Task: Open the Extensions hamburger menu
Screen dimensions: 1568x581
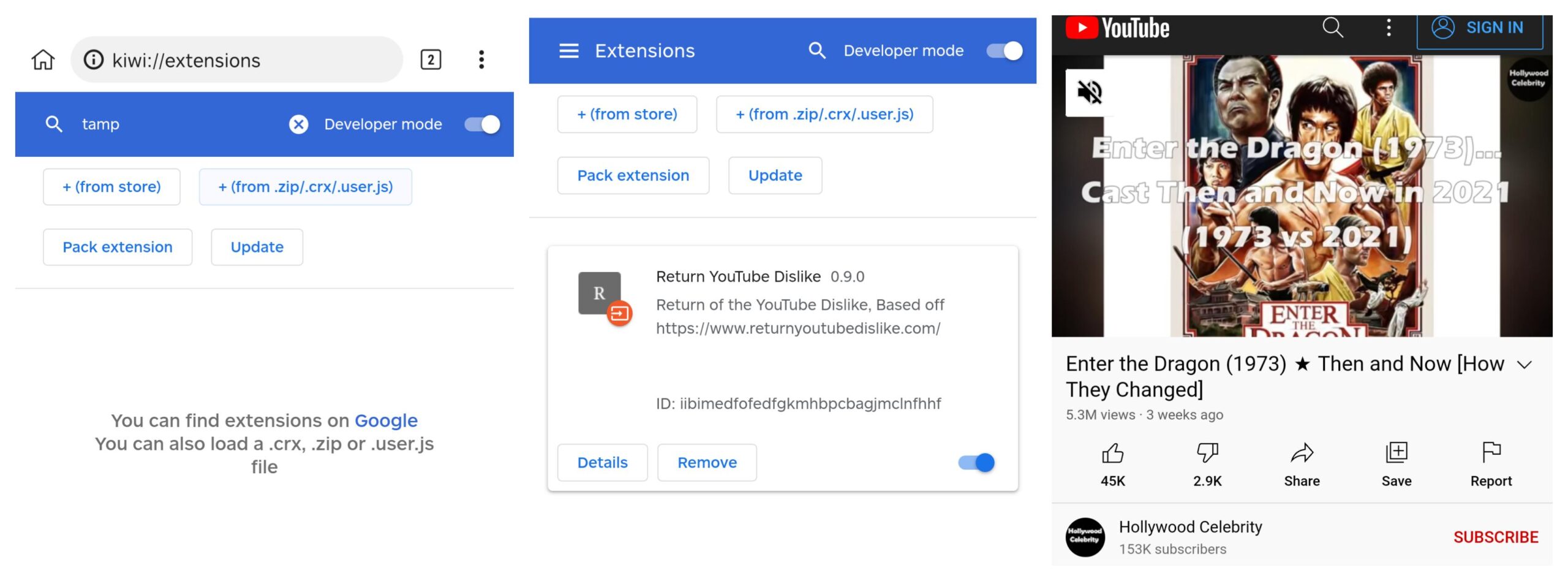Action: [x=568, y=51]
